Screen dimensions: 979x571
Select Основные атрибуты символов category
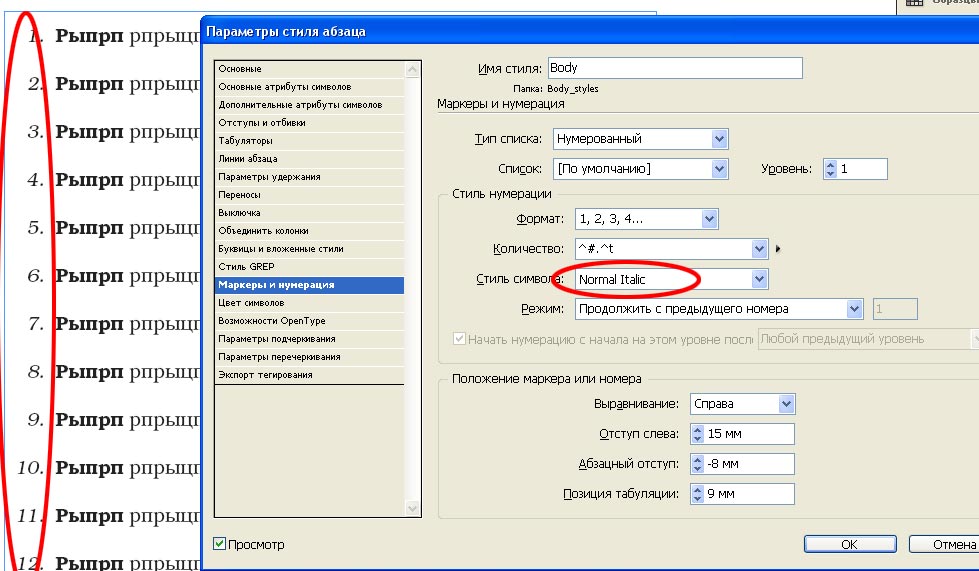310,87
